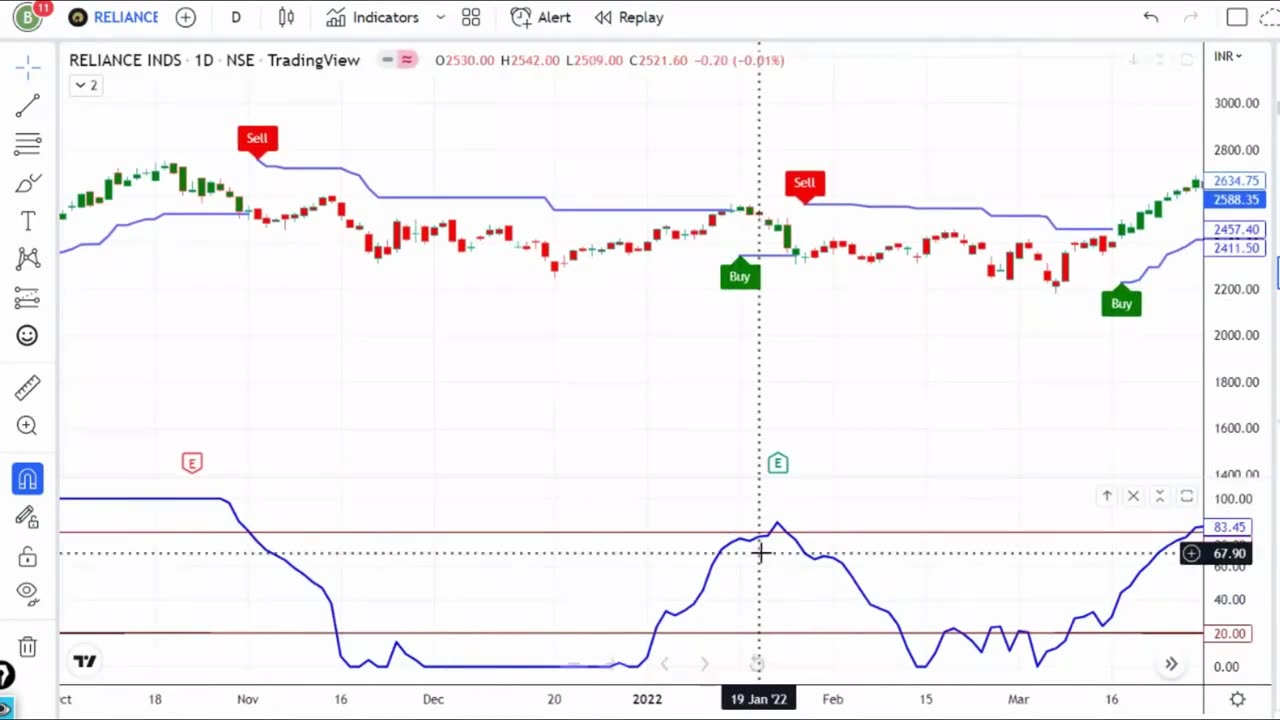Click the red Sell signal near late January
1280x720 pixels.
pyautogui.click(x=805, y=183)
